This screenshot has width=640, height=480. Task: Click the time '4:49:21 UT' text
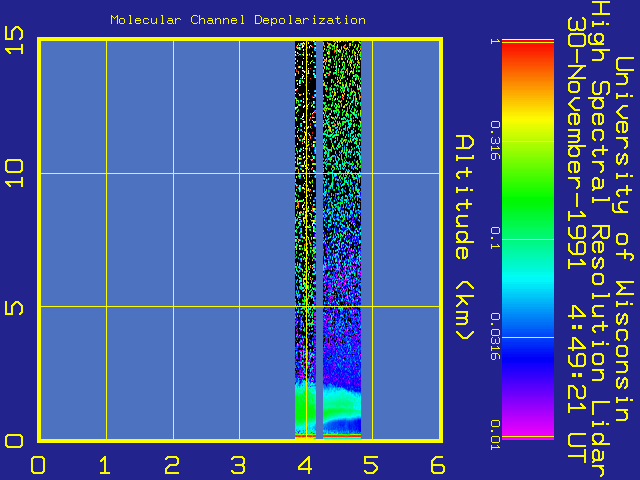click(576, 384)
